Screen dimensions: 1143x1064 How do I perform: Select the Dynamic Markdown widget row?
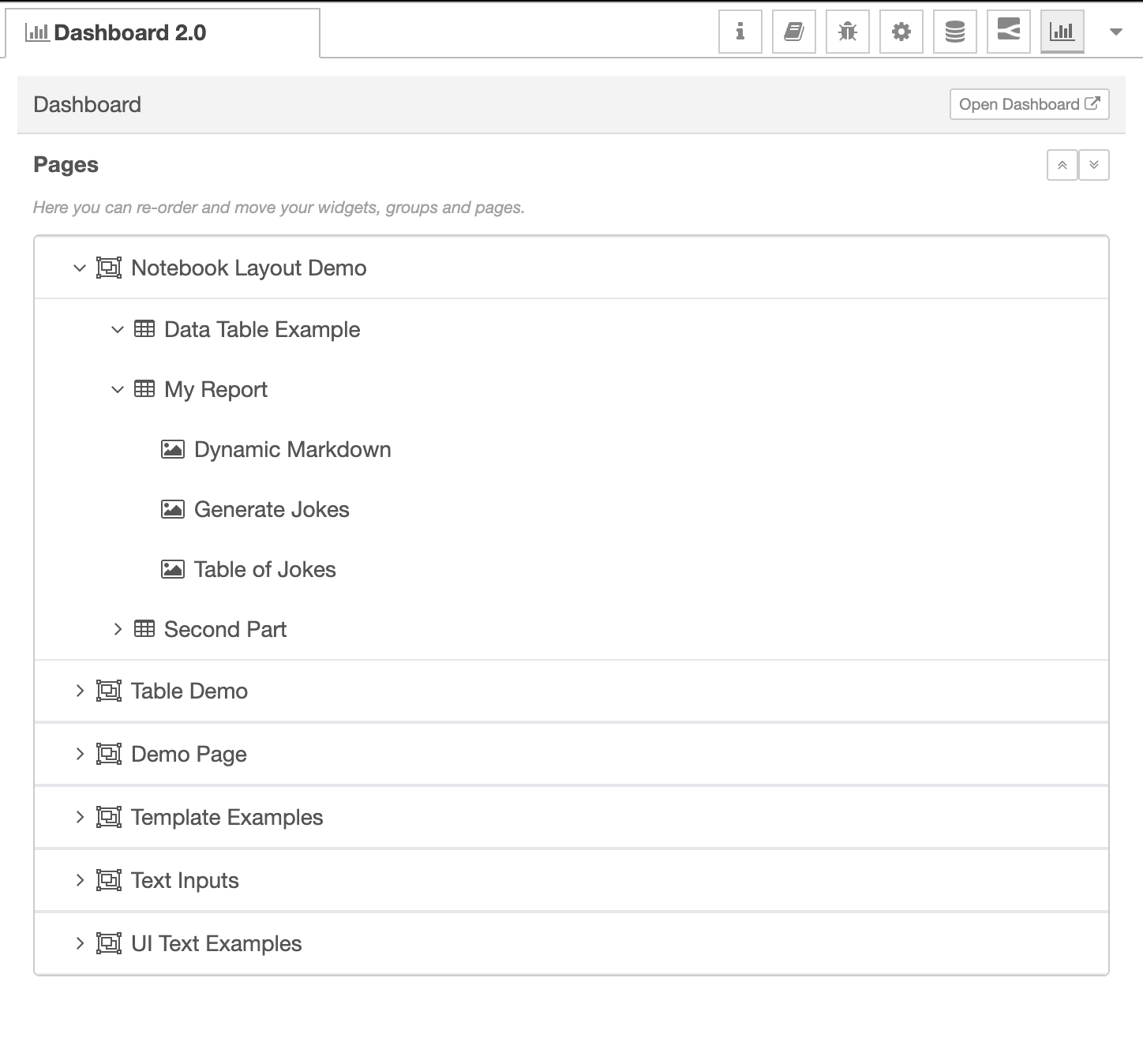[x=292, y=449]
